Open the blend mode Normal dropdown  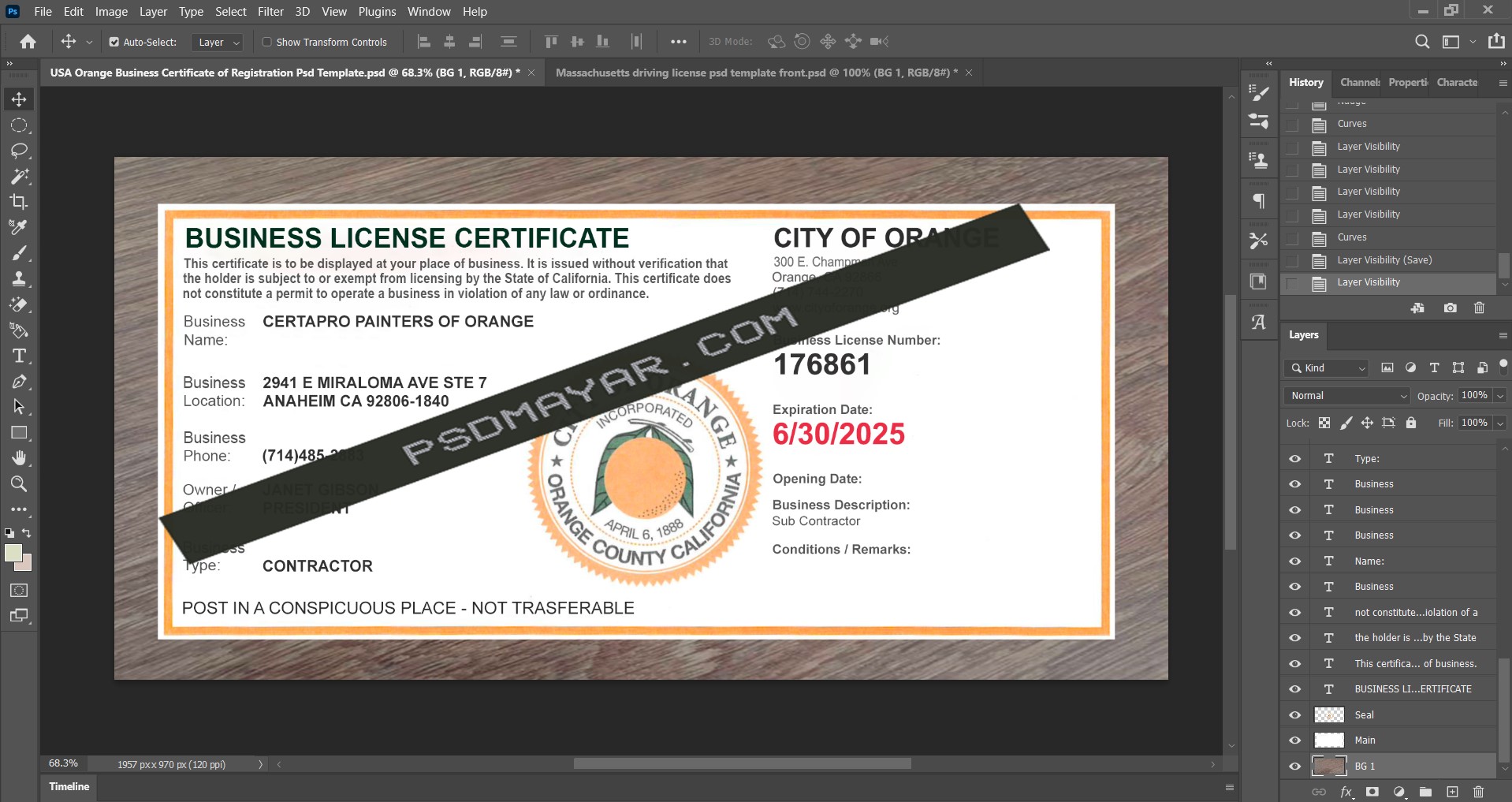coord(1346,395)
